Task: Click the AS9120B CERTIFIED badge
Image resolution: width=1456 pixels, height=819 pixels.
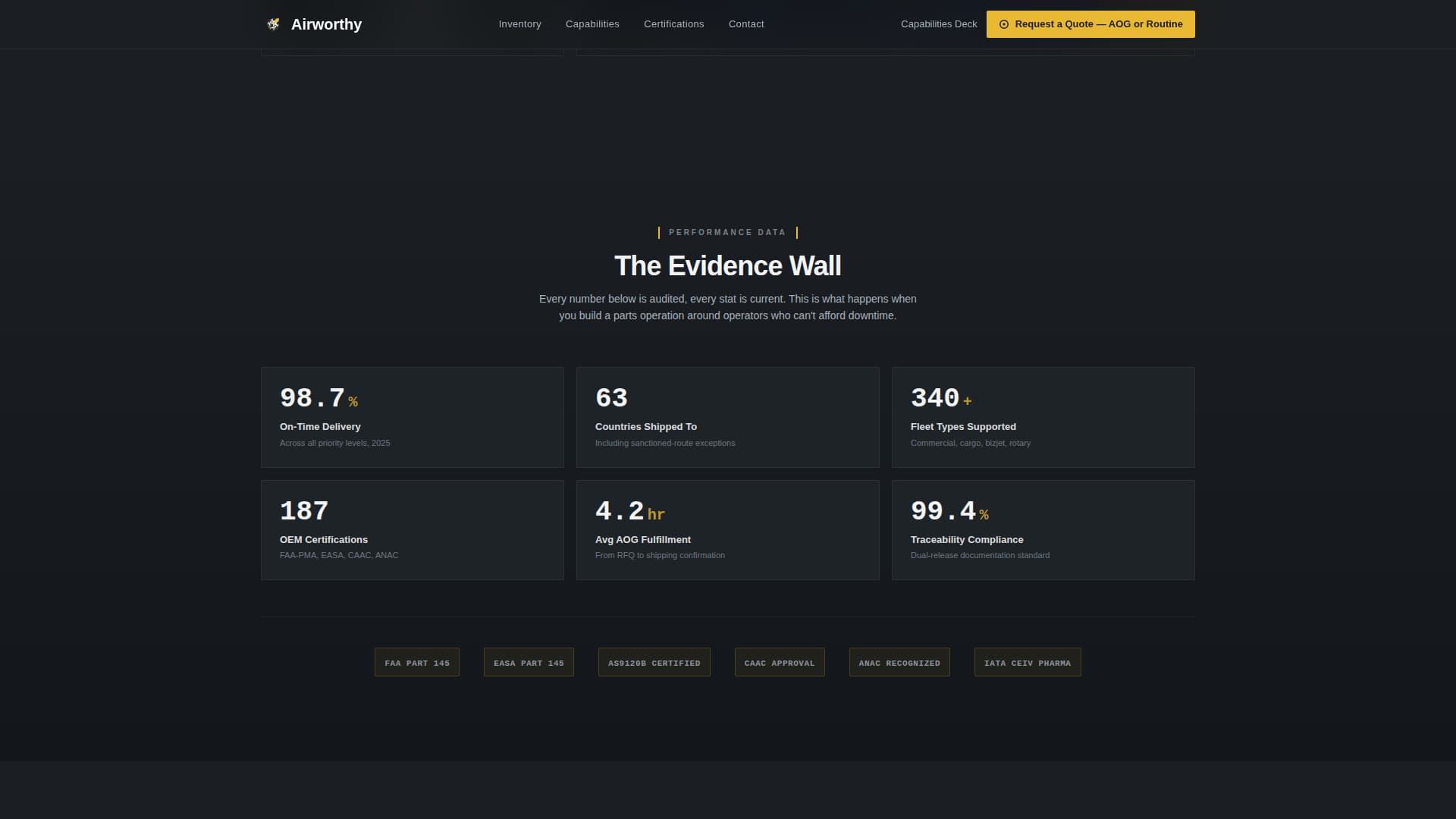Action: (654, 662)
